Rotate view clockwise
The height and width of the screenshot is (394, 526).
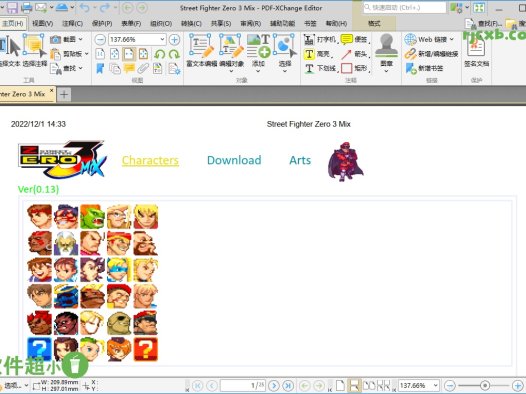[x=174, y=54]
